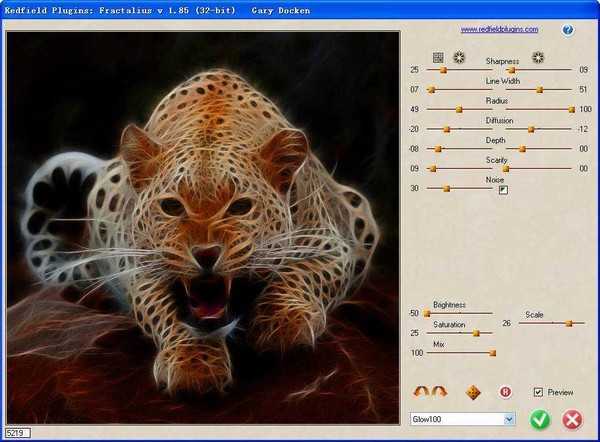Click the blue help question mark icon
Screen dimensions: 600x442
[568, 30]
